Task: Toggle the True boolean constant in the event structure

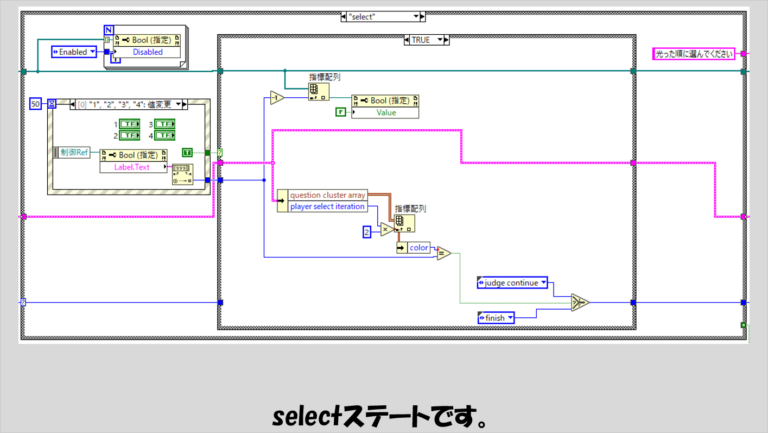Action: [x=187, y=153]
